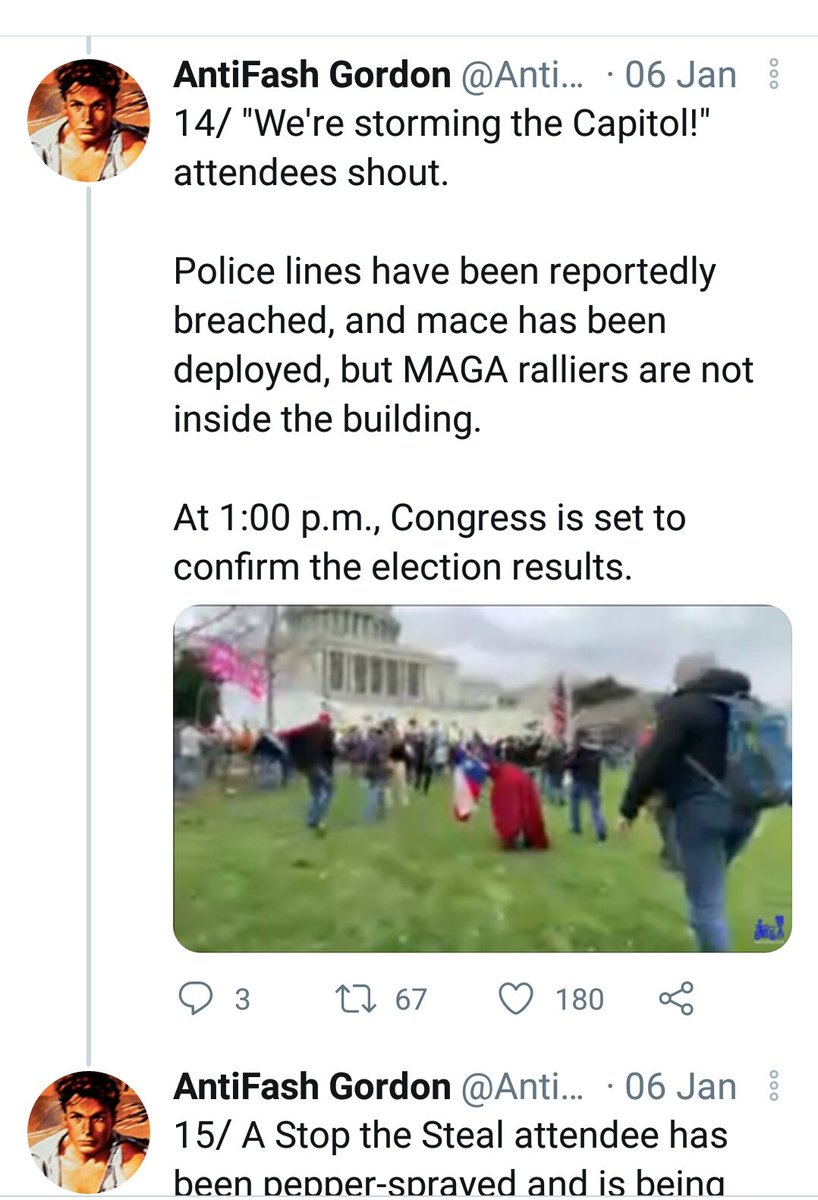
Task: Click the like count 180
Action: (x=580, y=999)
